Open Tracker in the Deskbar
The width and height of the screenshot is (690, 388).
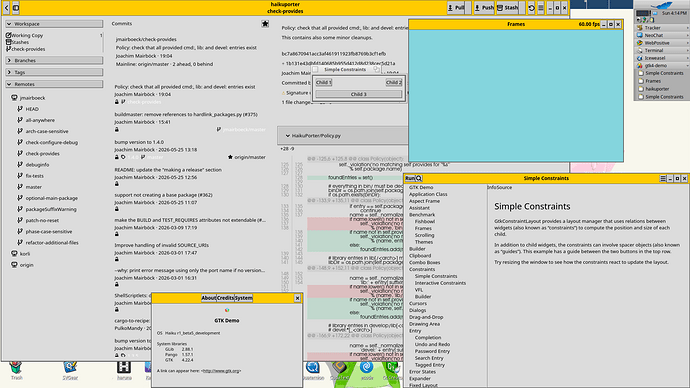662,28
